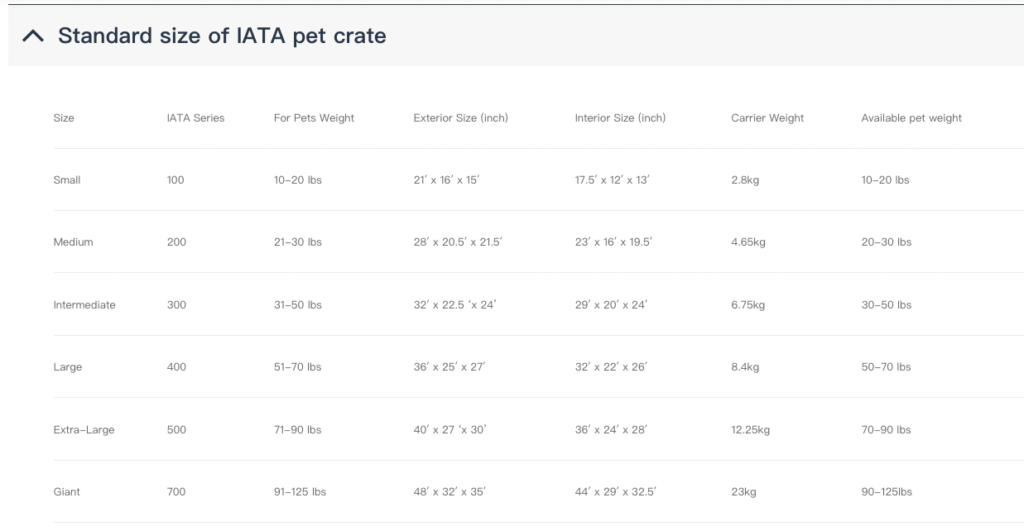Click IATA series '100' cell
Image resolution: width=1024 pixels, height=531 pixels.
coord(175,180)
